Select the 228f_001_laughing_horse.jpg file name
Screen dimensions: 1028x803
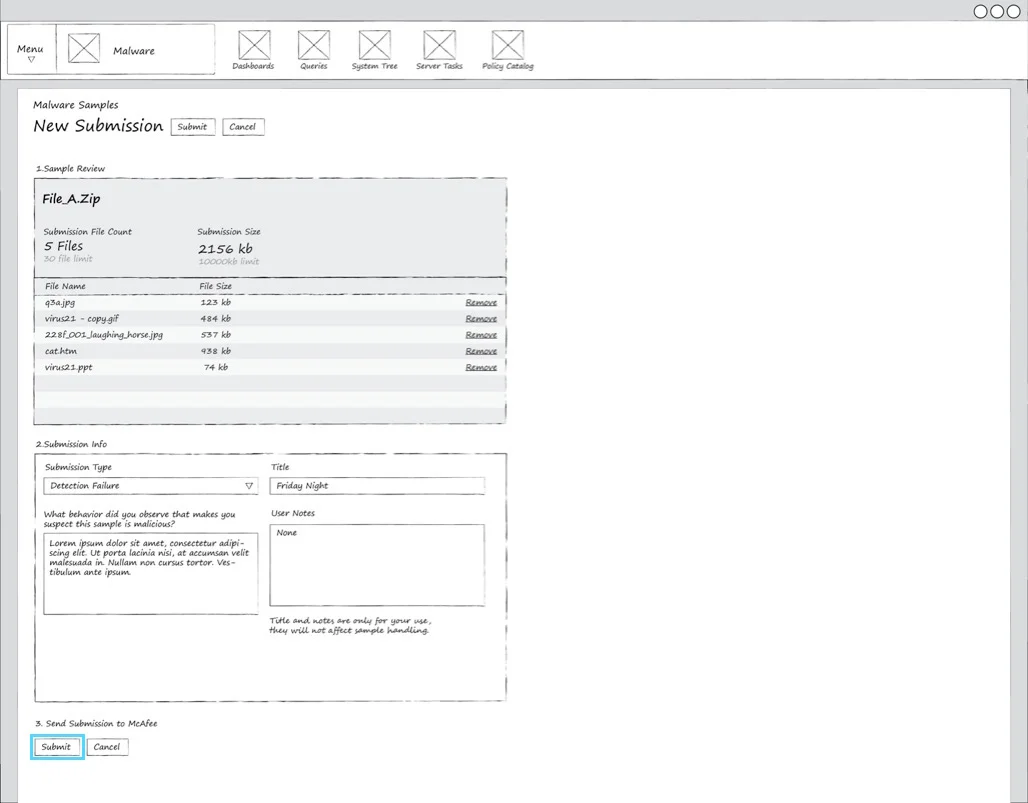pyautogui.click(x=104, y=335)
